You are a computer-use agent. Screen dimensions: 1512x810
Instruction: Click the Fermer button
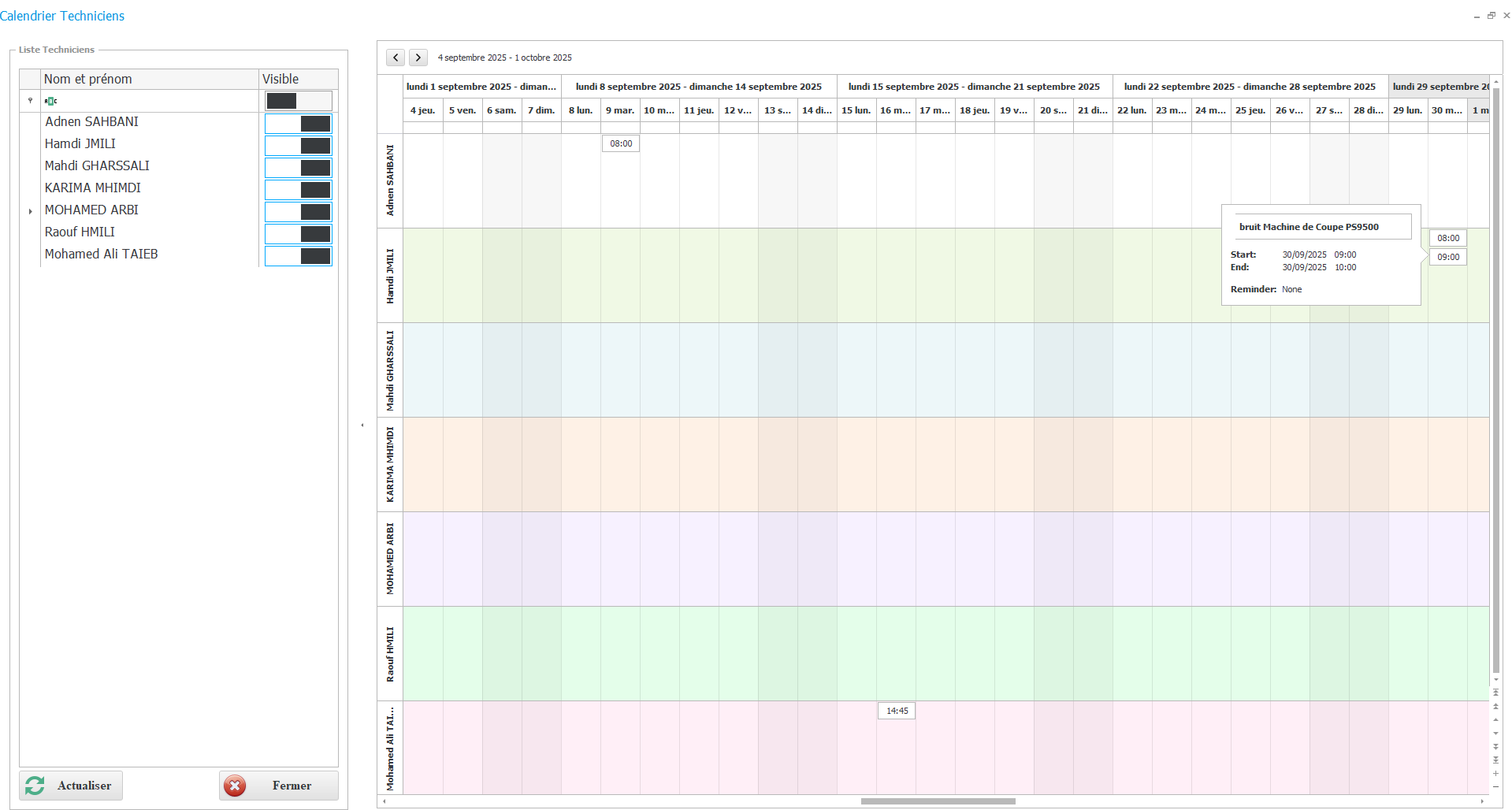tap(278, 786)
